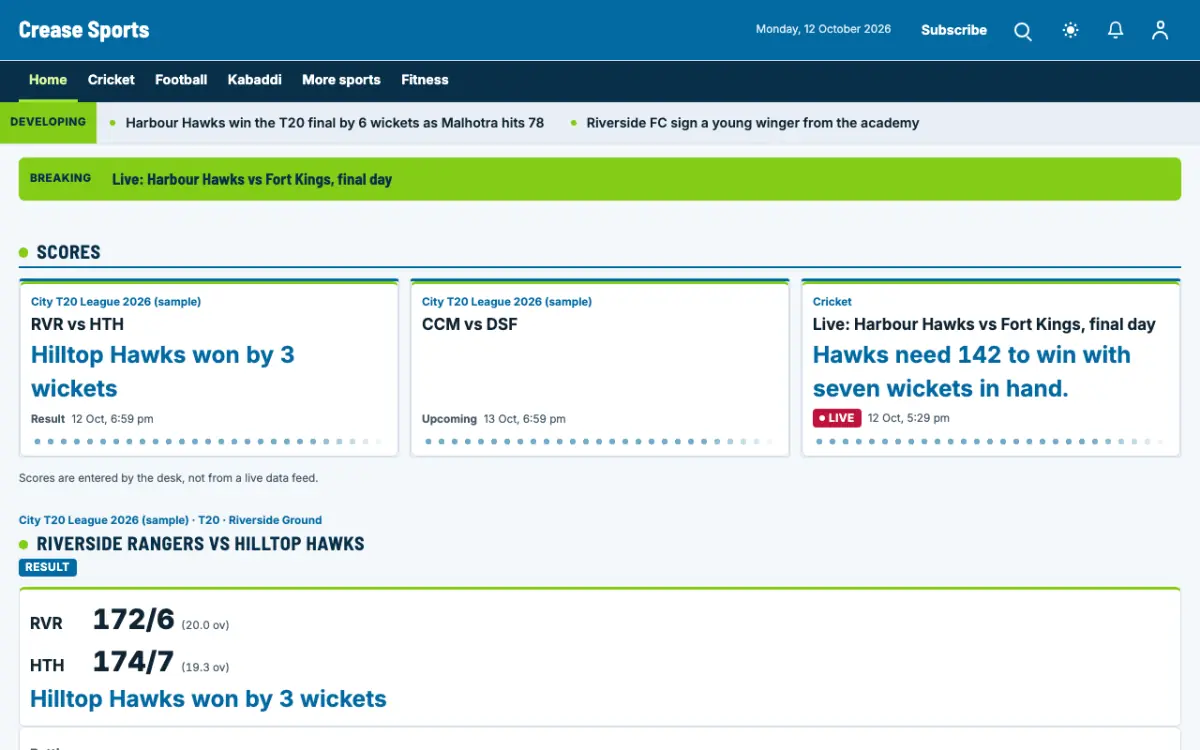The width and height of the screenshot is (1200, 750).
Task: Go to the Fitness nav item
Action: point(425,80)
